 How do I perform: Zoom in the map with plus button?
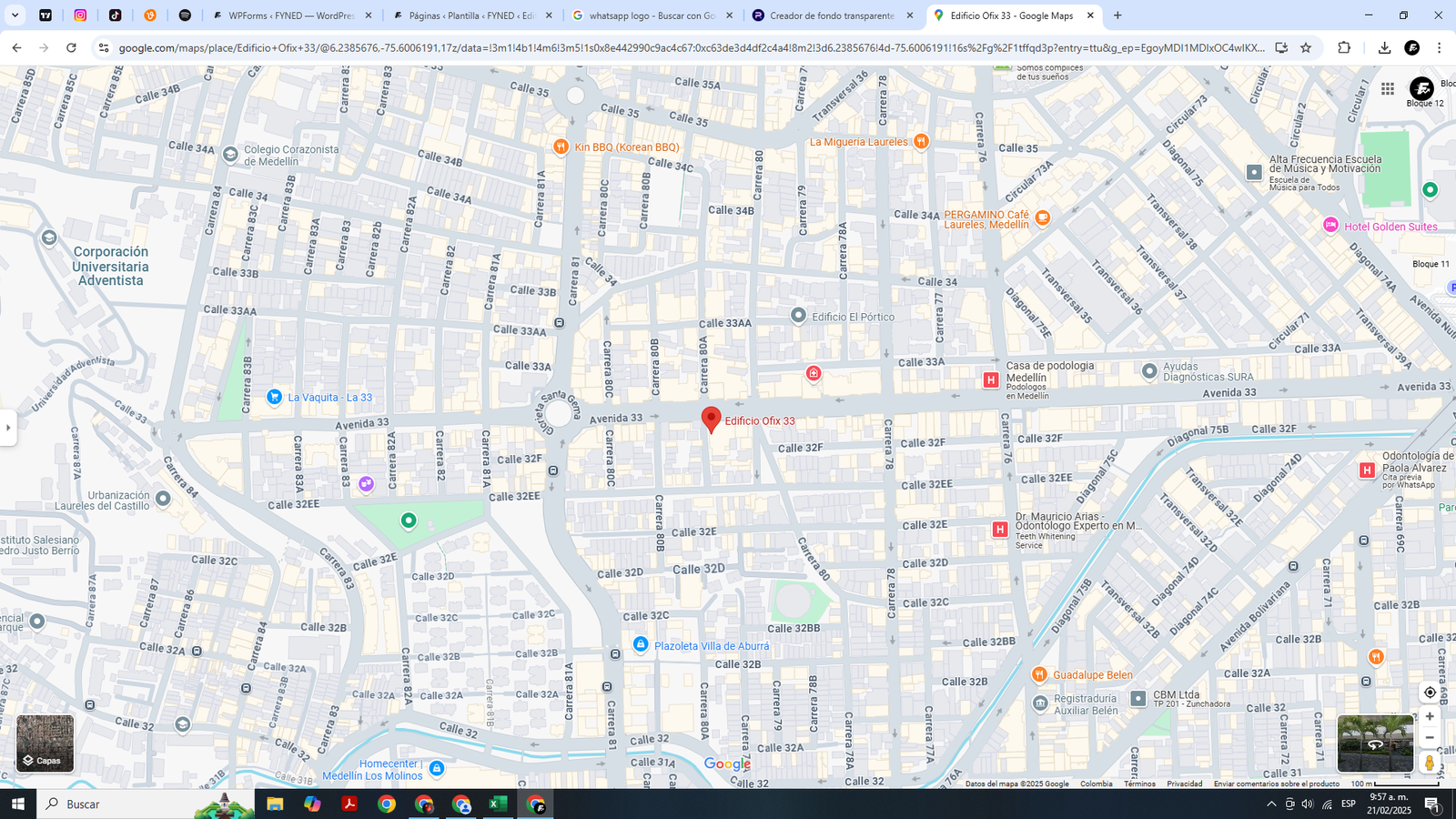1430,716
